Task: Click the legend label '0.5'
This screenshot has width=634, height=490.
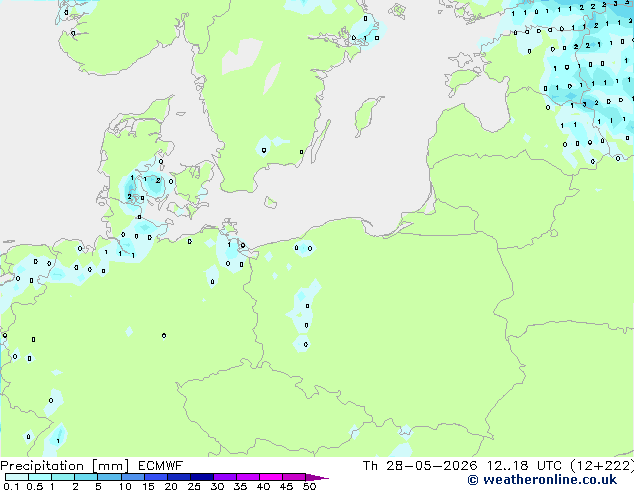Action: pos(35,486)
